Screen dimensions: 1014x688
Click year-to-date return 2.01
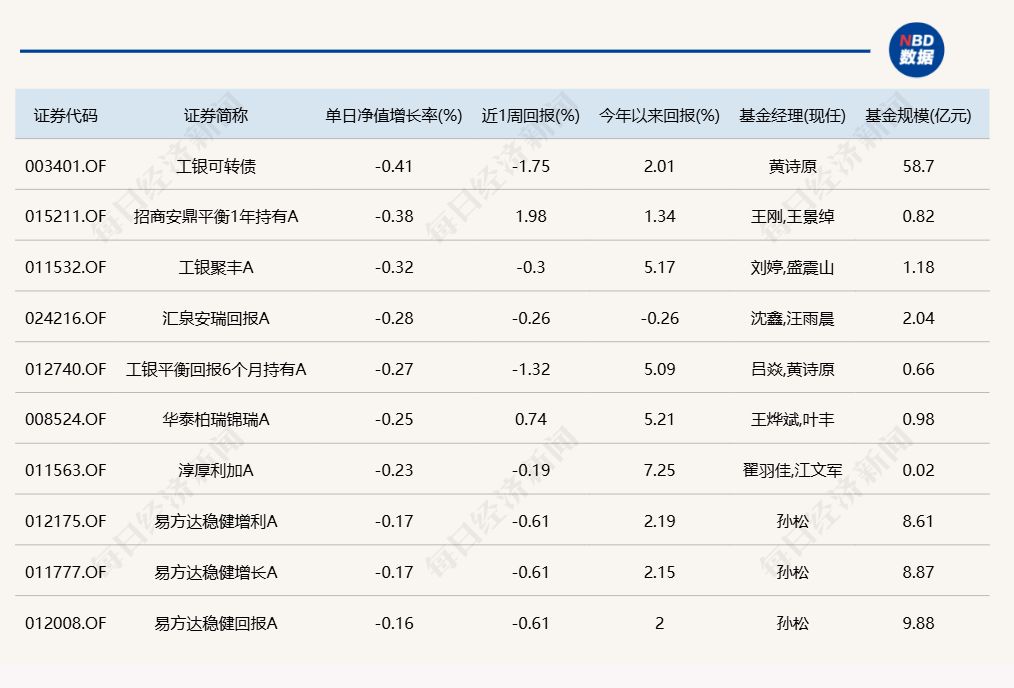coord(660,166)
